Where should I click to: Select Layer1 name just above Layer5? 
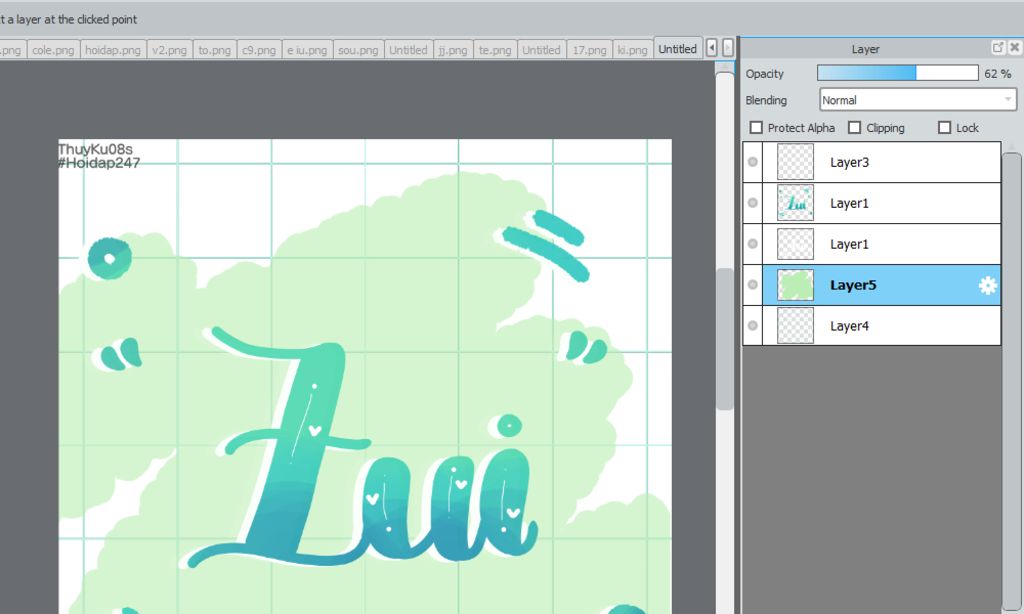[849, 244]
